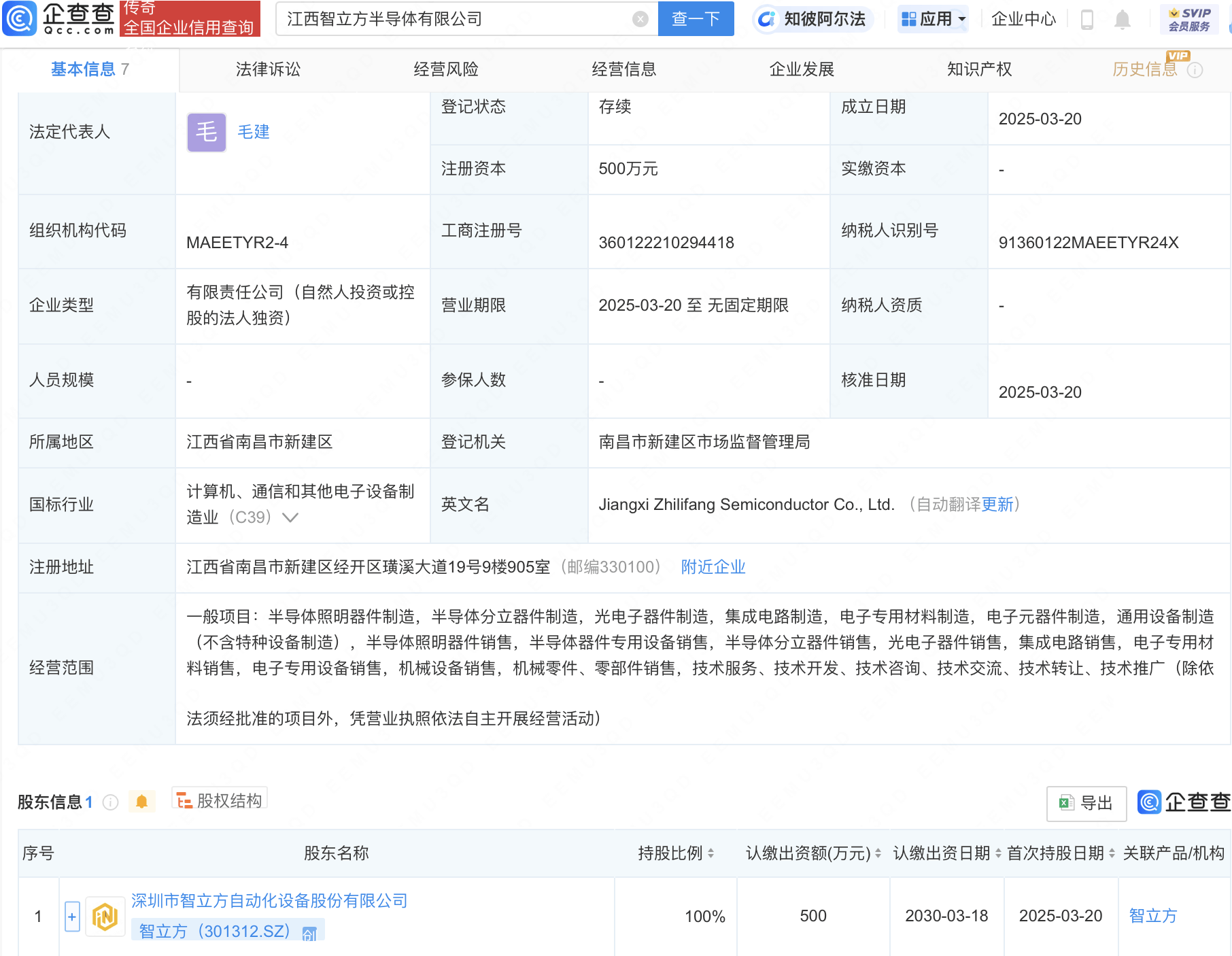Viewport: 1232px width, 956px height.
Task: Open legal representative 毛建 profile link
Action: pos(254,132)
